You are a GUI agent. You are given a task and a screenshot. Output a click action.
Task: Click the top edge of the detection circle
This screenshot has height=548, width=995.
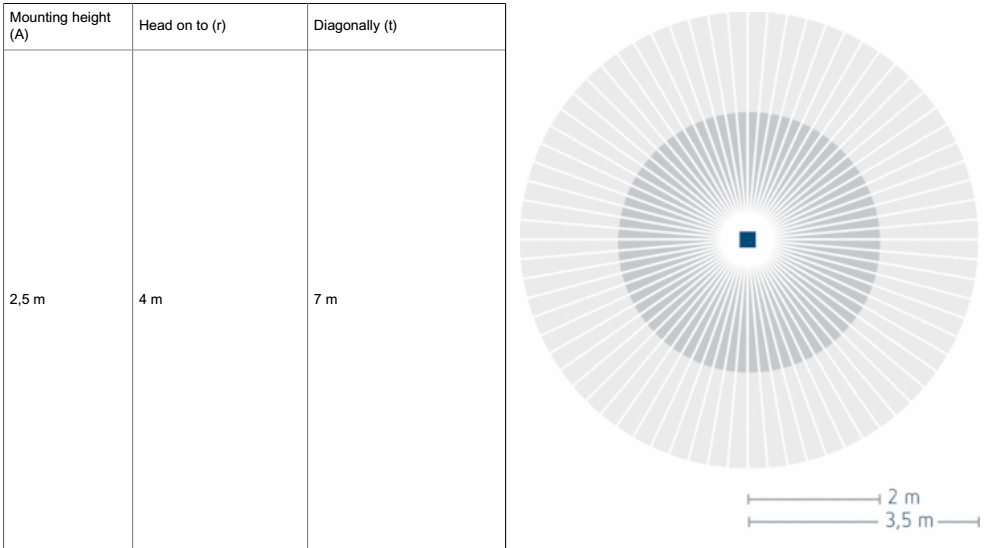[749, 13]
